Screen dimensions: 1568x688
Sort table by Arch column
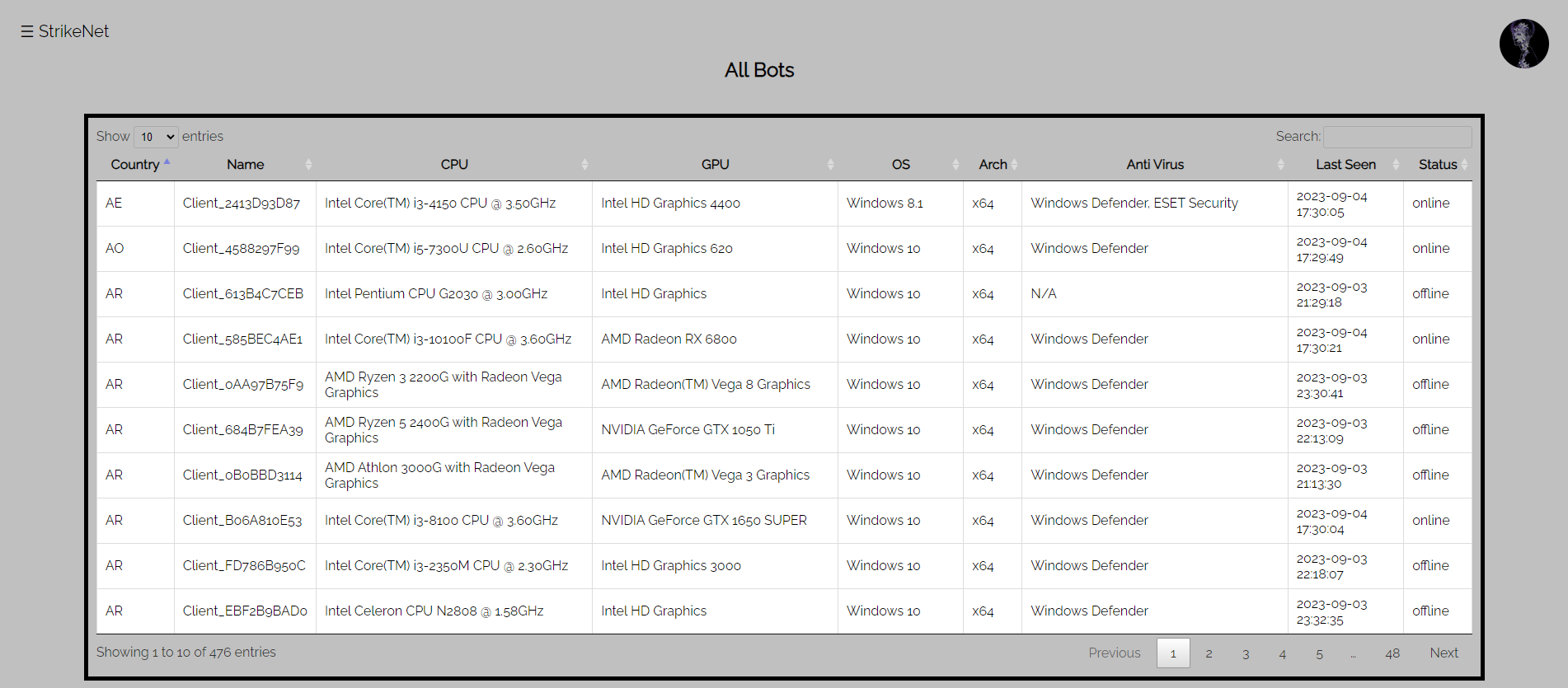click(x=993, y=165)
